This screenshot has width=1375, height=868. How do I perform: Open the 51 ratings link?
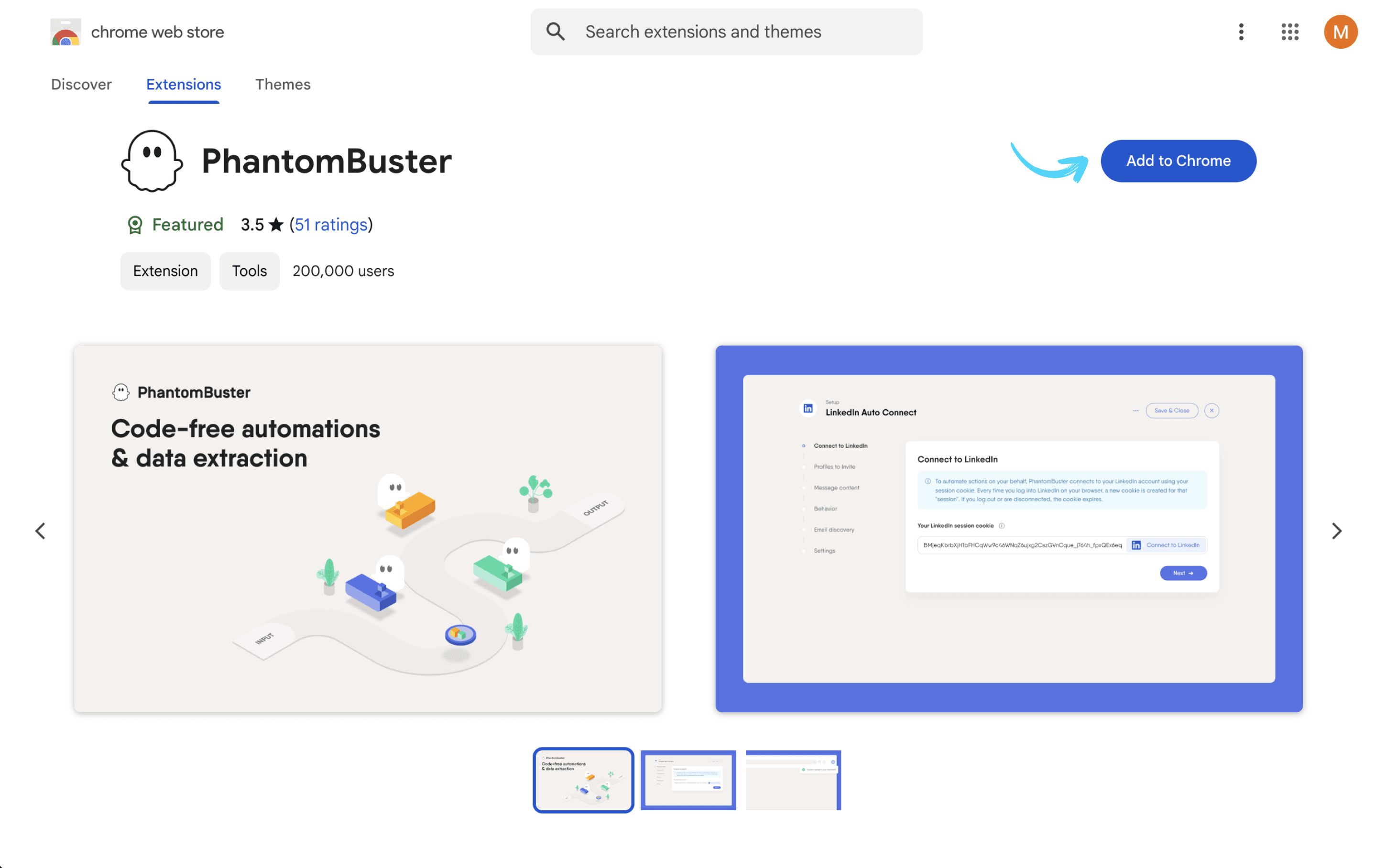point(331,225)
